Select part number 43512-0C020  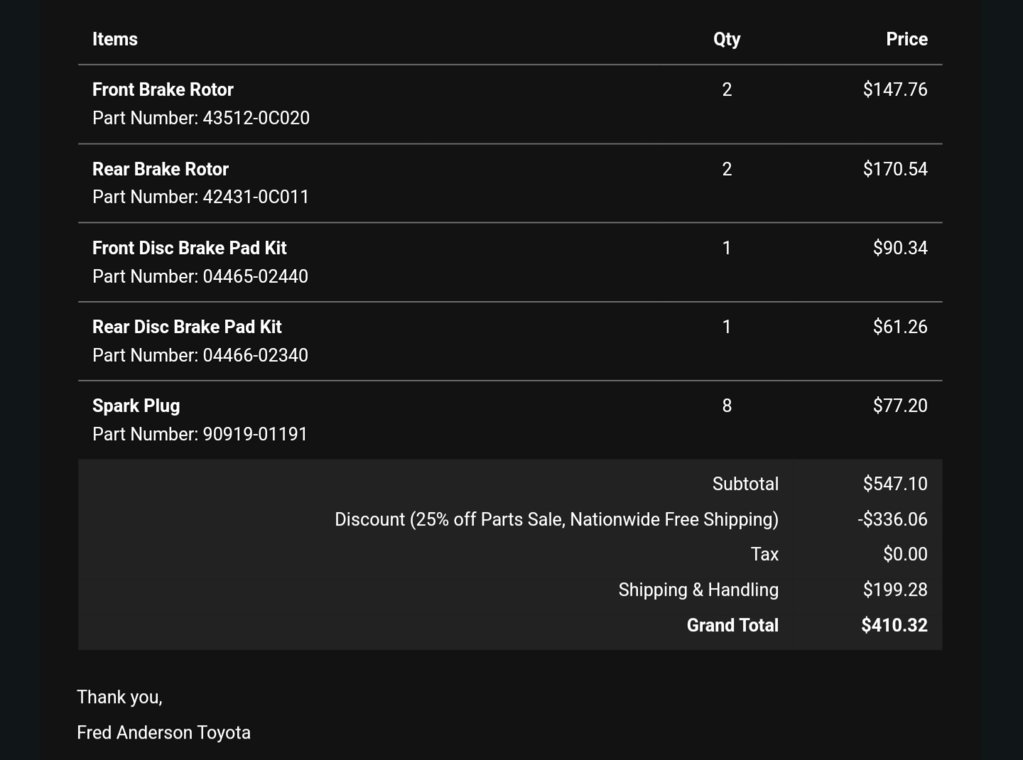(x=256, y=118)
